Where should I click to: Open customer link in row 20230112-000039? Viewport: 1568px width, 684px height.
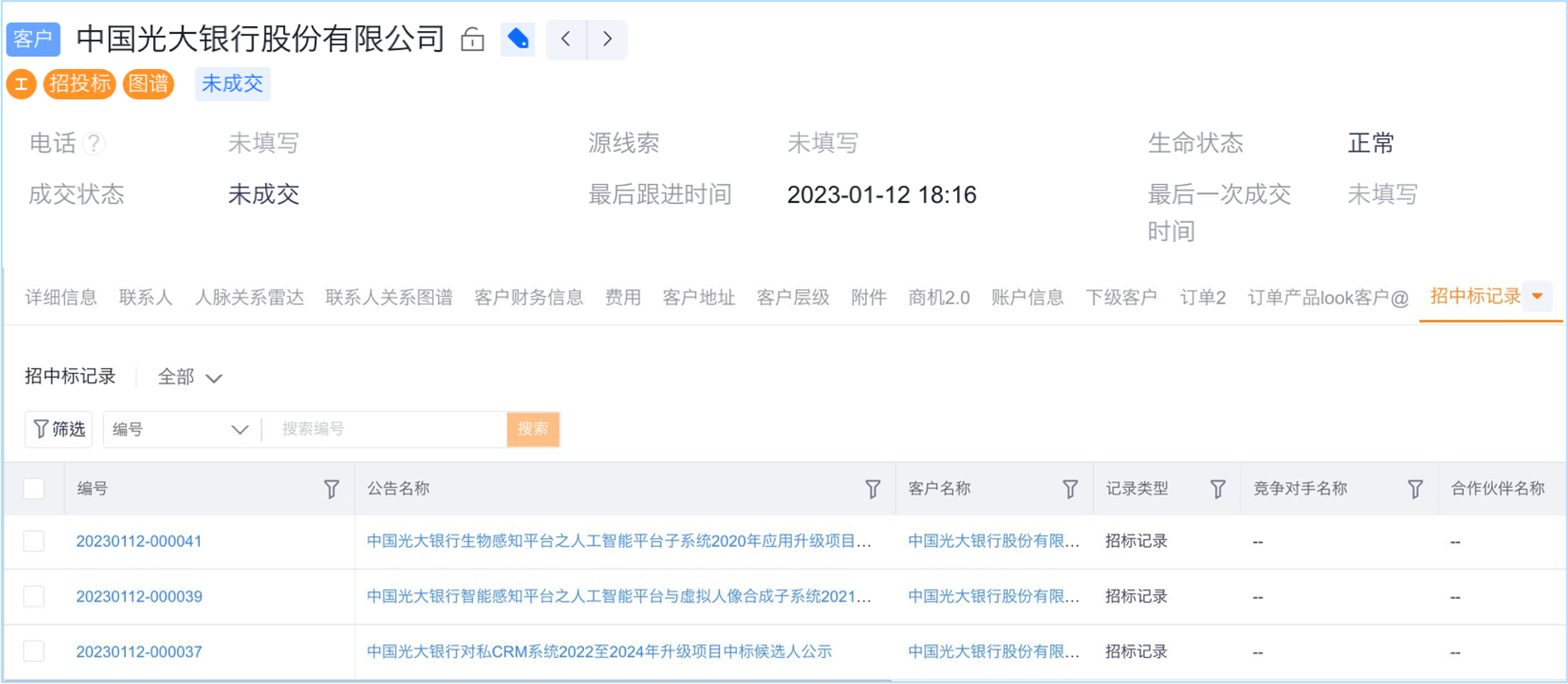coord(993,597)
